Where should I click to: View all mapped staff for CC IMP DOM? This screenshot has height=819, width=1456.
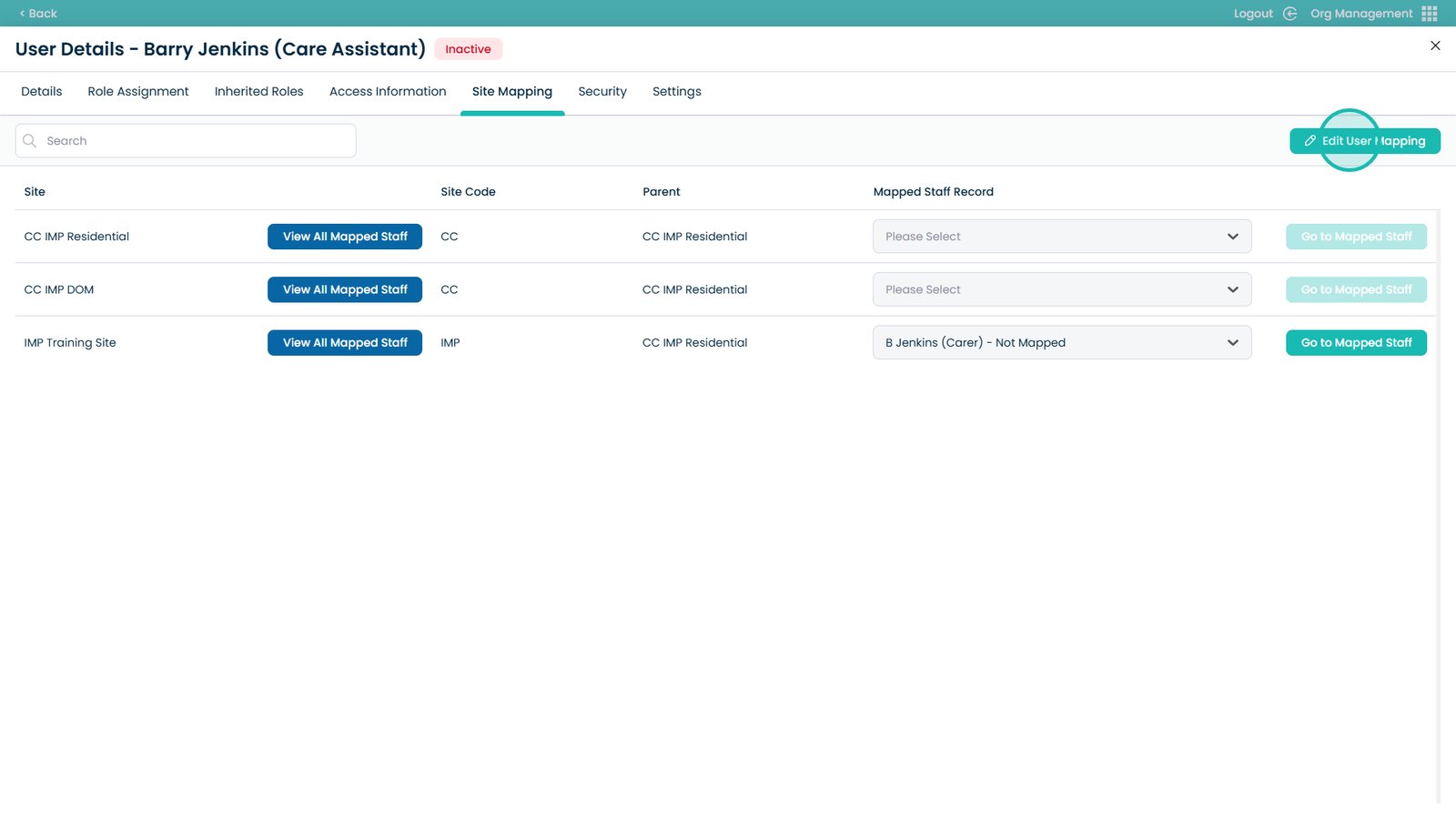pyautogui.click(x=345, y=289)
